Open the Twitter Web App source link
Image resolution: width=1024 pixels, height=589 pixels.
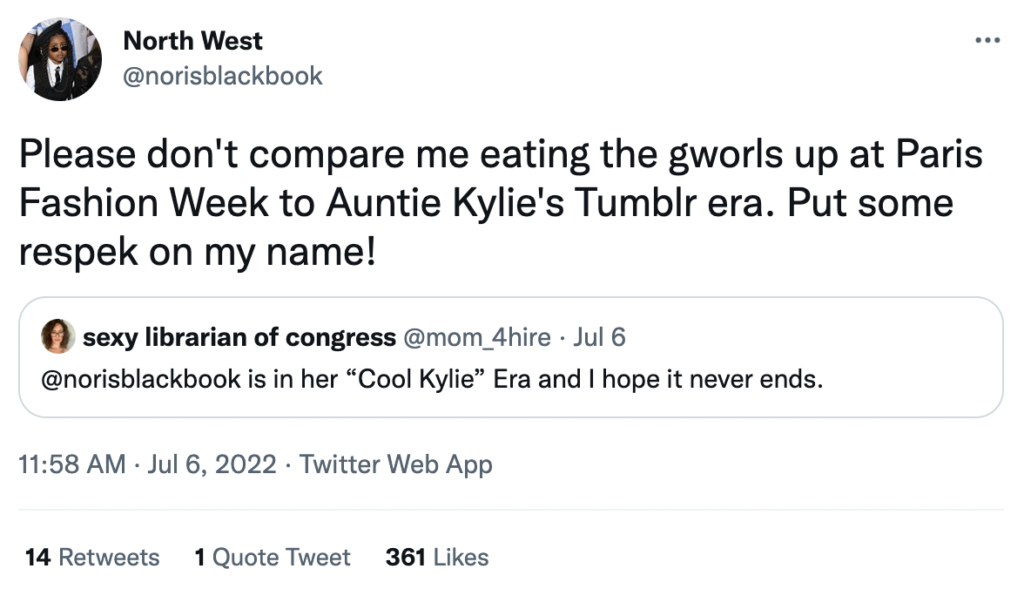click(x=396, y=464)
